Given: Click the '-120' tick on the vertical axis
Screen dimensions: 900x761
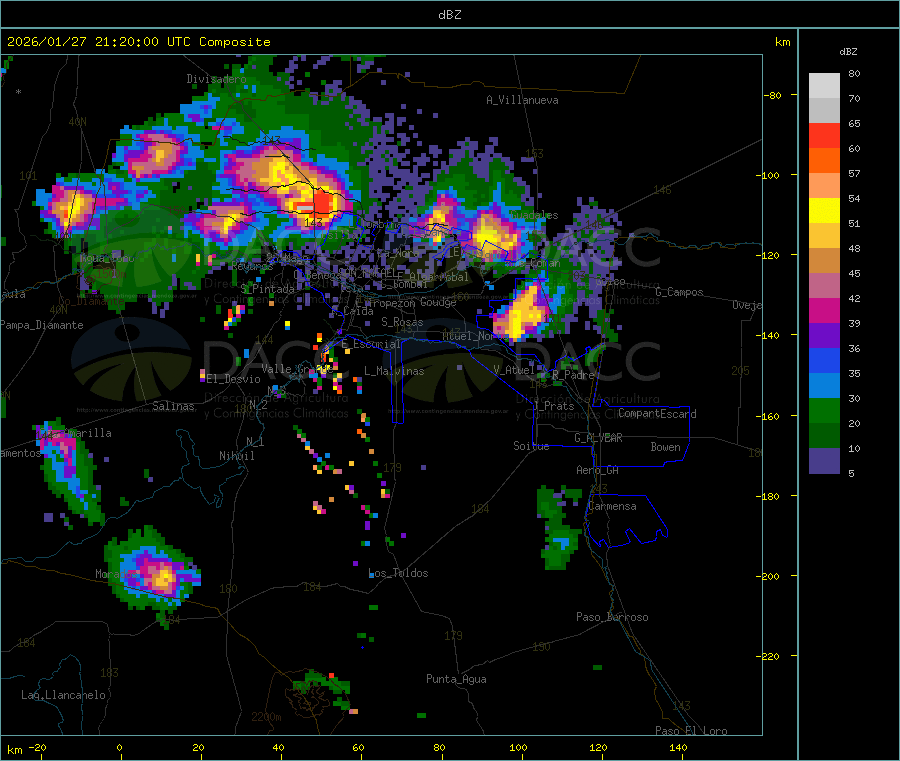Looking at the screenshot, I should 770,255.
